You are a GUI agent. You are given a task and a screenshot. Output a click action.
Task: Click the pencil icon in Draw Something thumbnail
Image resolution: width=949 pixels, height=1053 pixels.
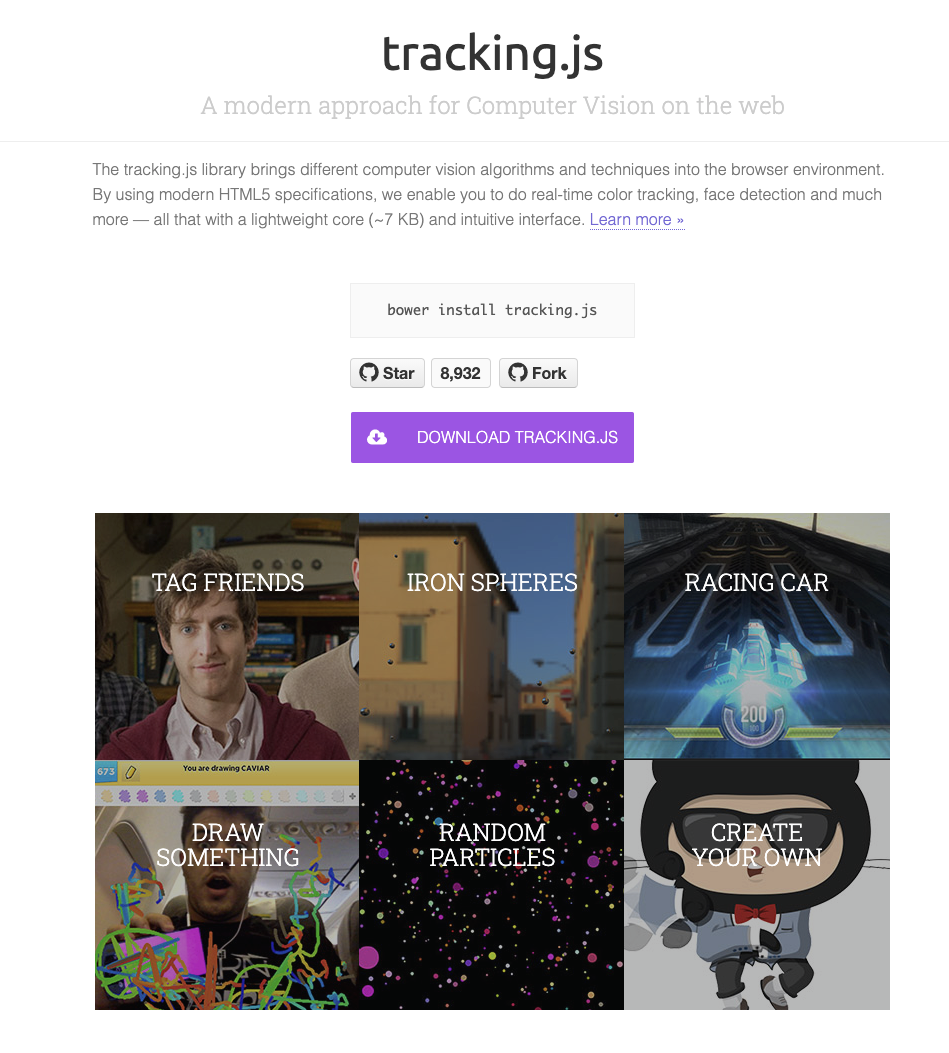(x=131, y=772)
